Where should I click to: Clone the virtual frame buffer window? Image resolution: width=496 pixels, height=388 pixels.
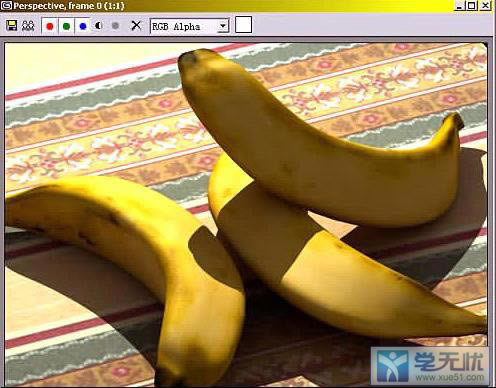[28, 26]
